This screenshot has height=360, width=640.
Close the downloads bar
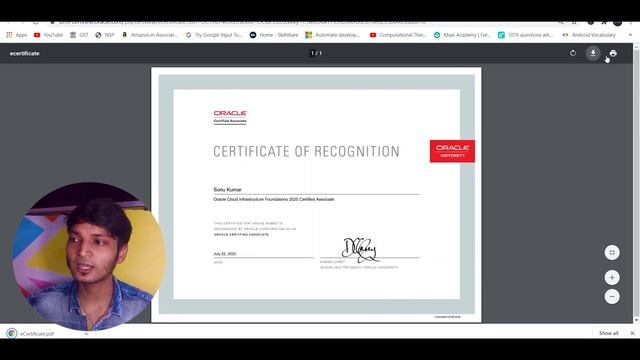click(x=632, y=333)
